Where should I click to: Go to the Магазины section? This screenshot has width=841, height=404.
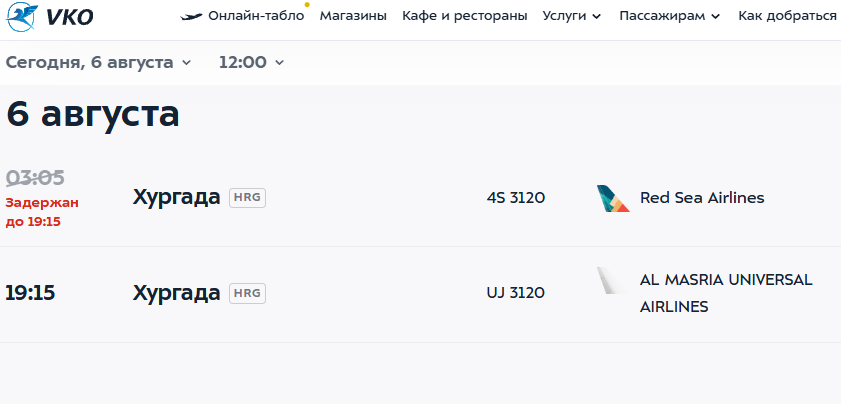(x=353, y=16)
